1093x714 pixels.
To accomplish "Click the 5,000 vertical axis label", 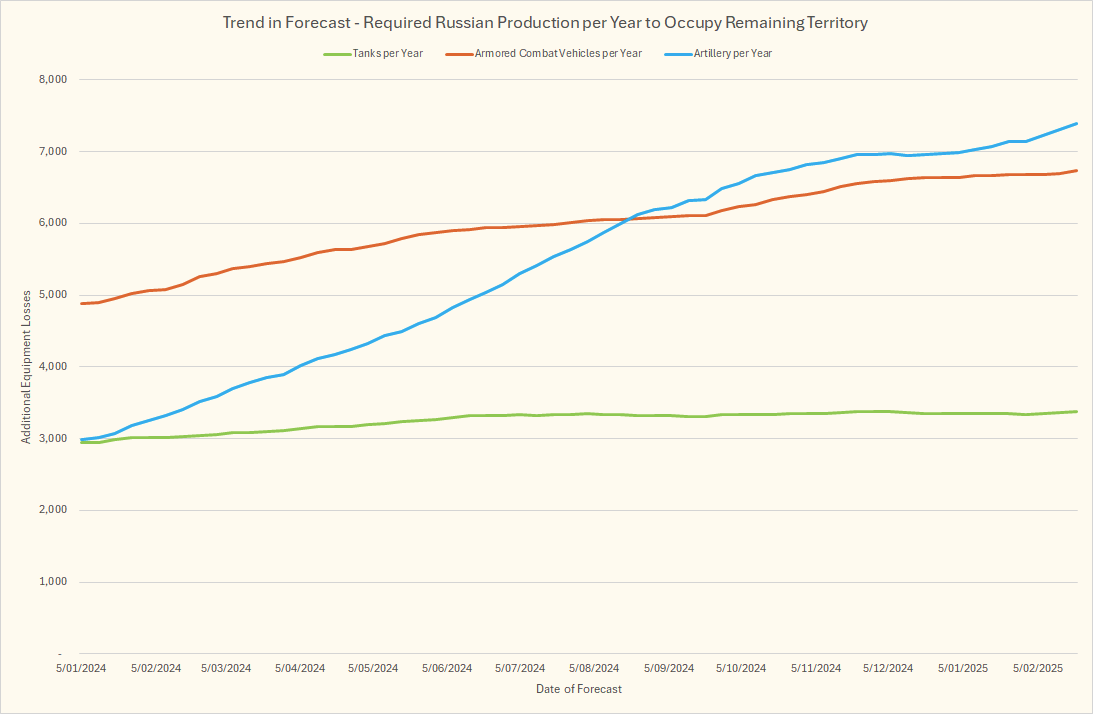I will [52, 295].
